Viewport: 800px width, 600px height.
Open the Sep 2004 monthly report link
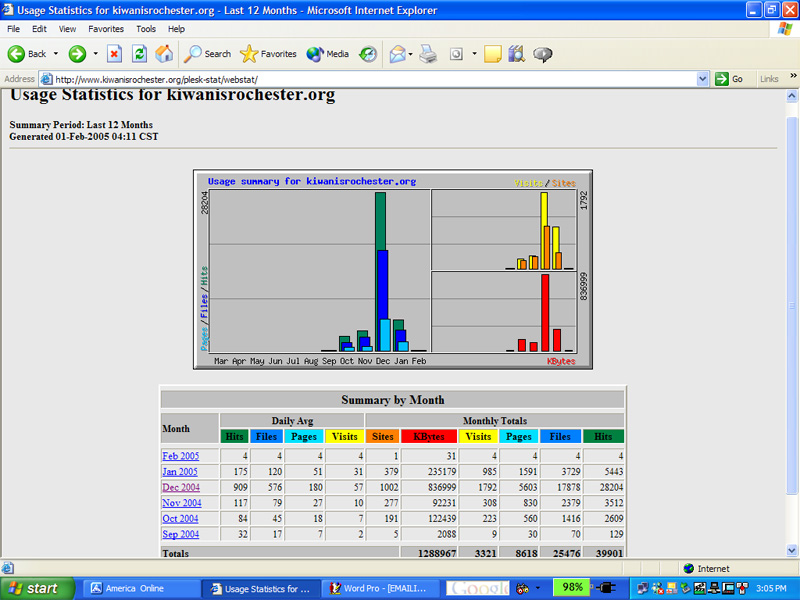[181, 534]
